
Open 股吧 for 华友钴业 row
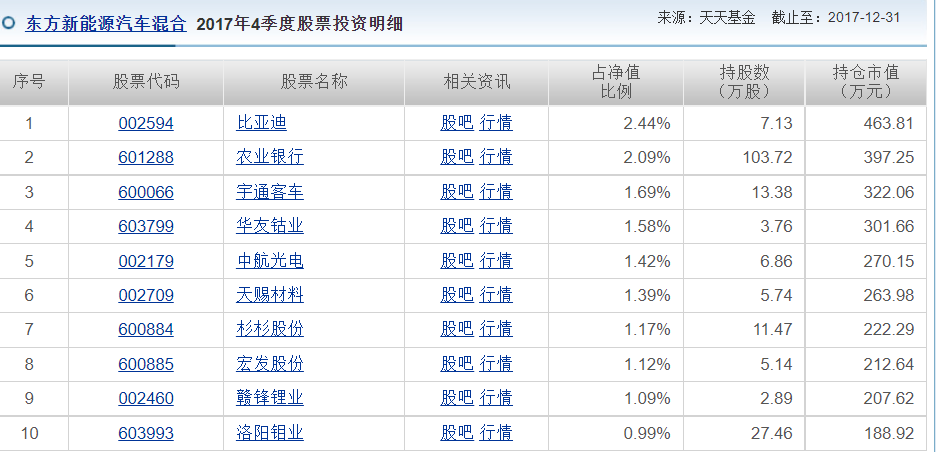coord(457,226)
